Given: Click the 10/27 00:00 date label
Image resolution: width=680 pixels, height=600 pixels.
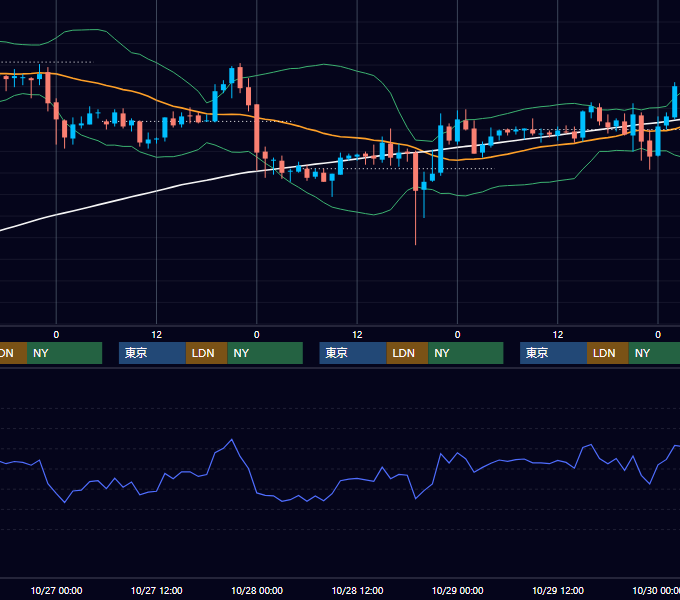Looking at the screenshot, I should 56,590.
